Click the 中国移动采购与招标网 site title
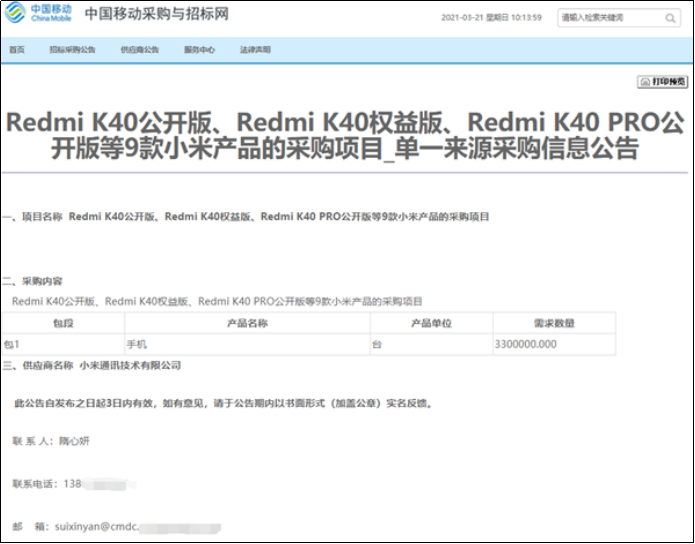Viewport: 695px width, 544px height. tap(156, 14)
